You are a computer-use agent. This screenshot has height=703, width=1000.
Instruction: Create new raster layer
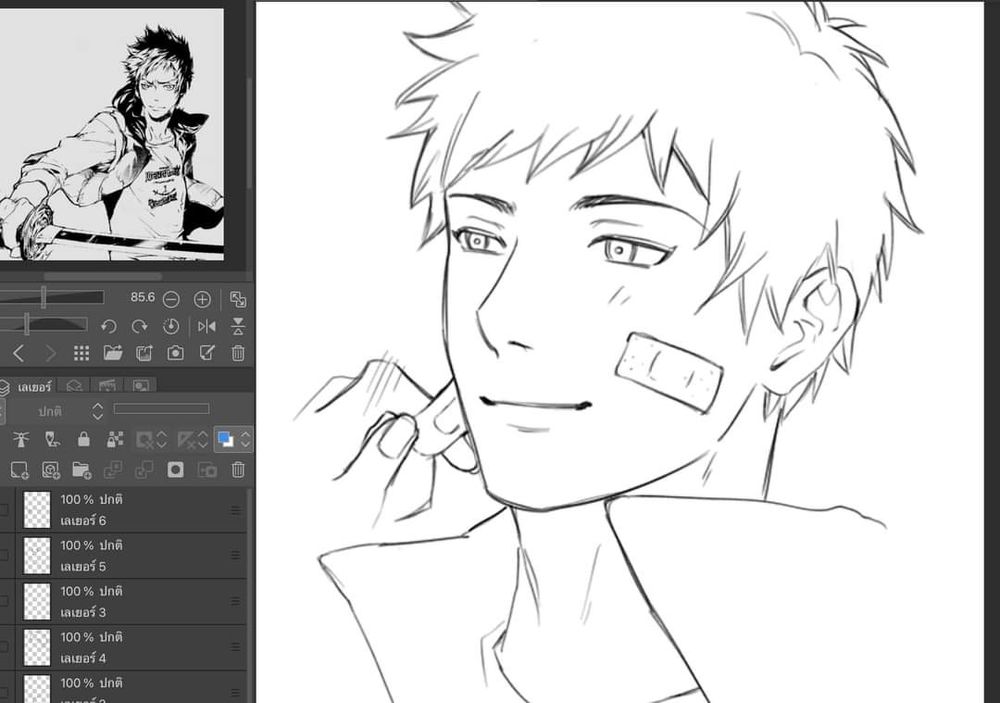[20, 470]
